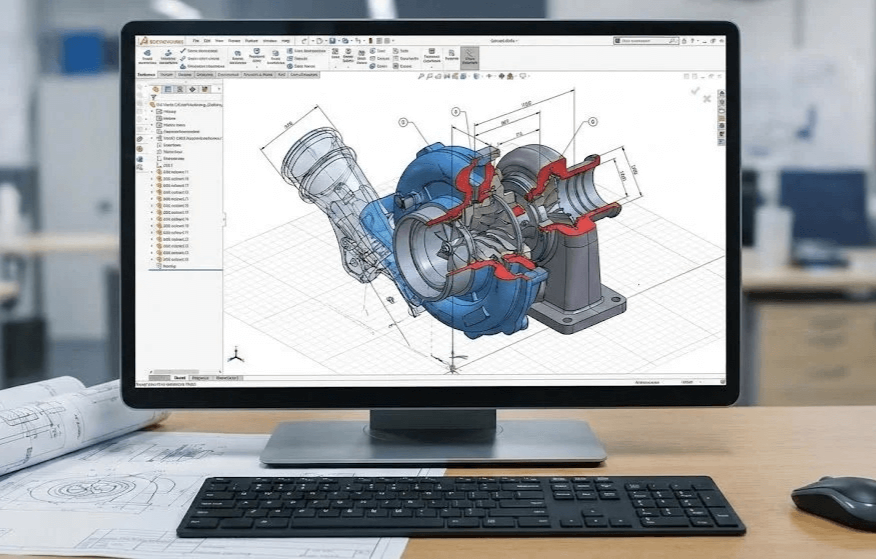The image size is (876, 559).
Task: Open the View Orientation dropdown arrow
Action: (x=469, y=77)
